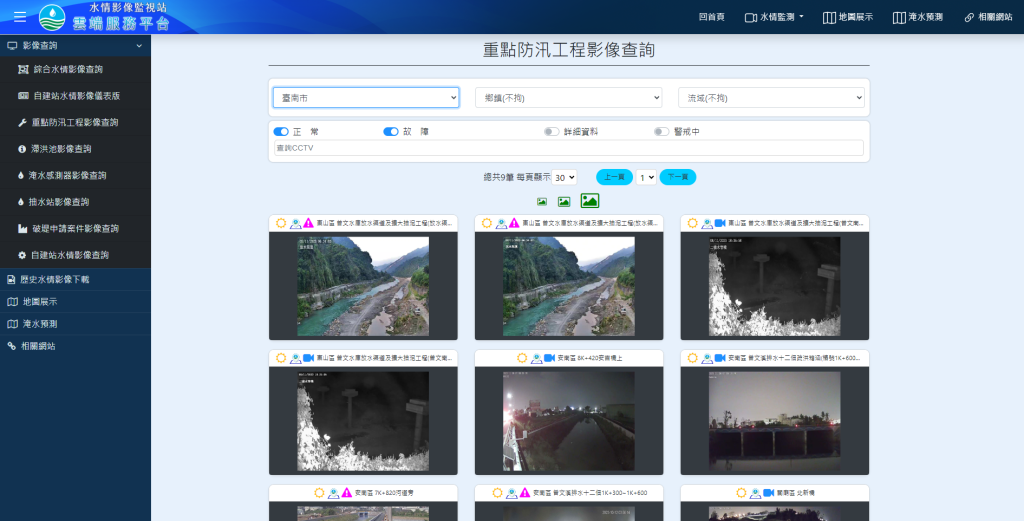Click the sun weather icon on 安南區 8K+420安南橋上 card
Screen dimensions: 1024x521
coord(521,358)
